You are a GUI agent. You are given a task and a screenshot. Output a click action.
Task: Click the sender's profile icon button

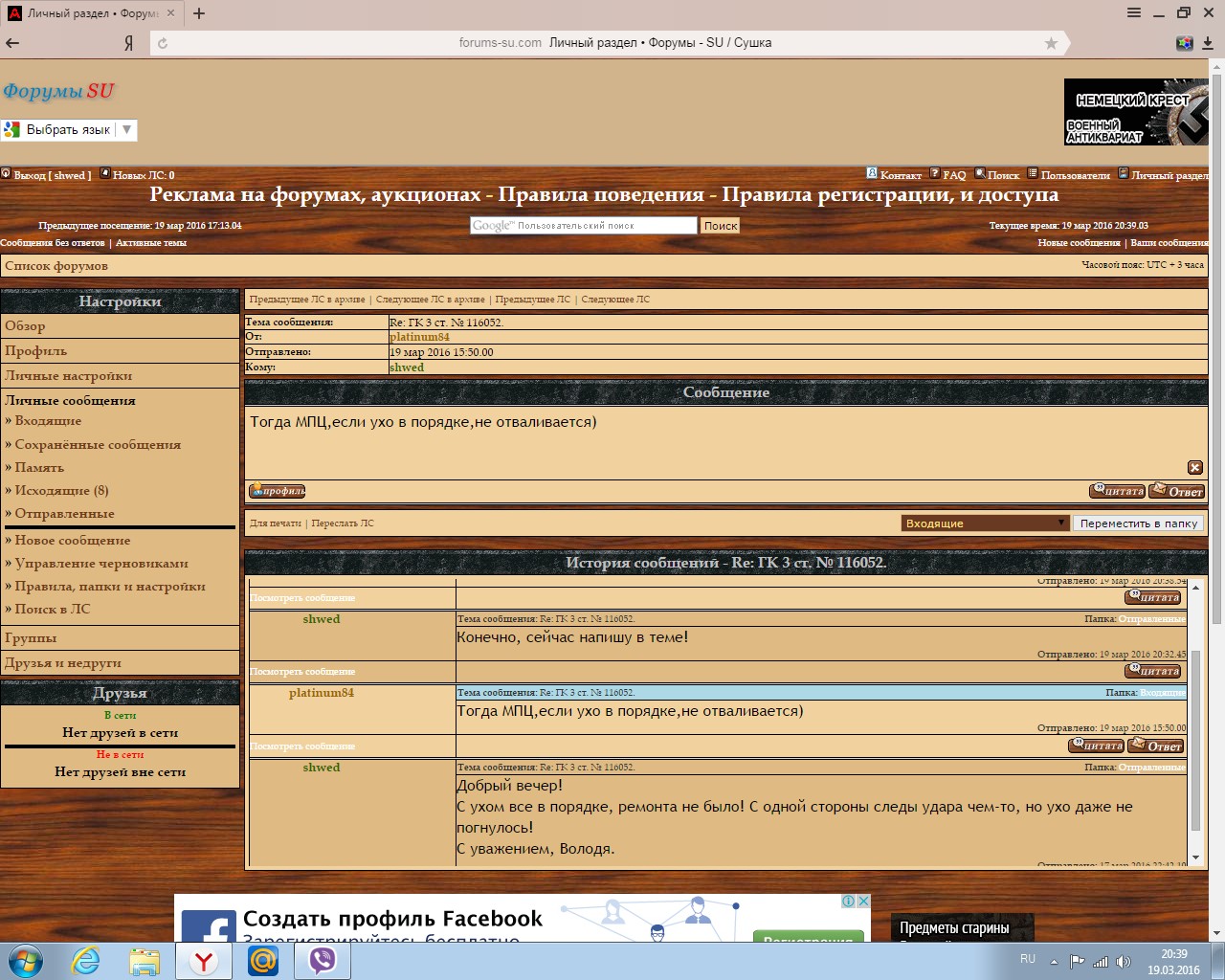[277, 491]
